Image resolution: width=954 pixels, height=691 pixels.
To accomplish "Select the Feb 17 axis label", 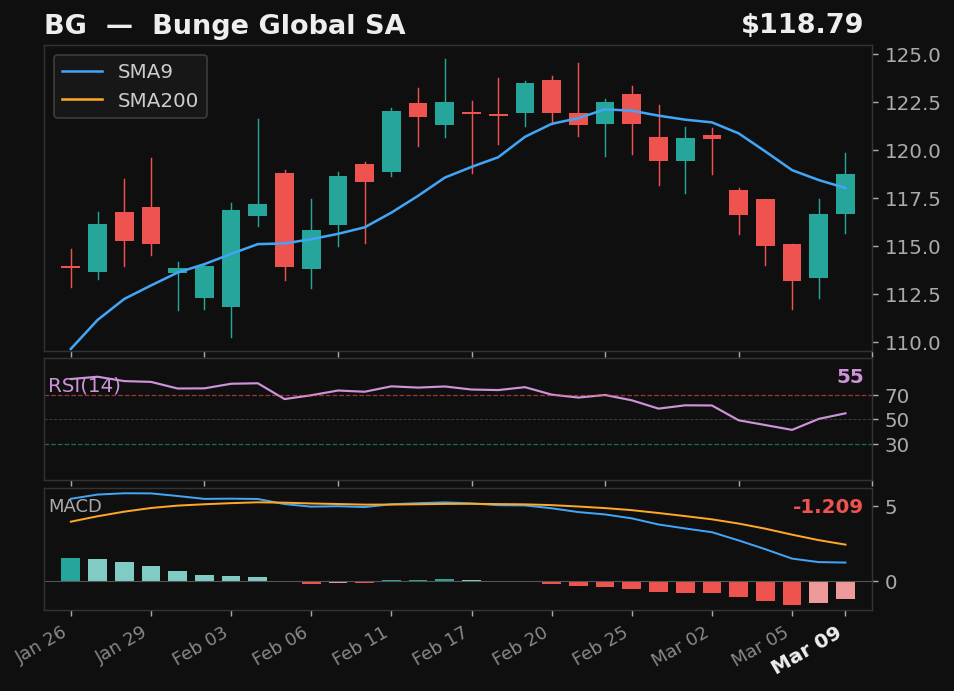I will (x=437, y=645).
